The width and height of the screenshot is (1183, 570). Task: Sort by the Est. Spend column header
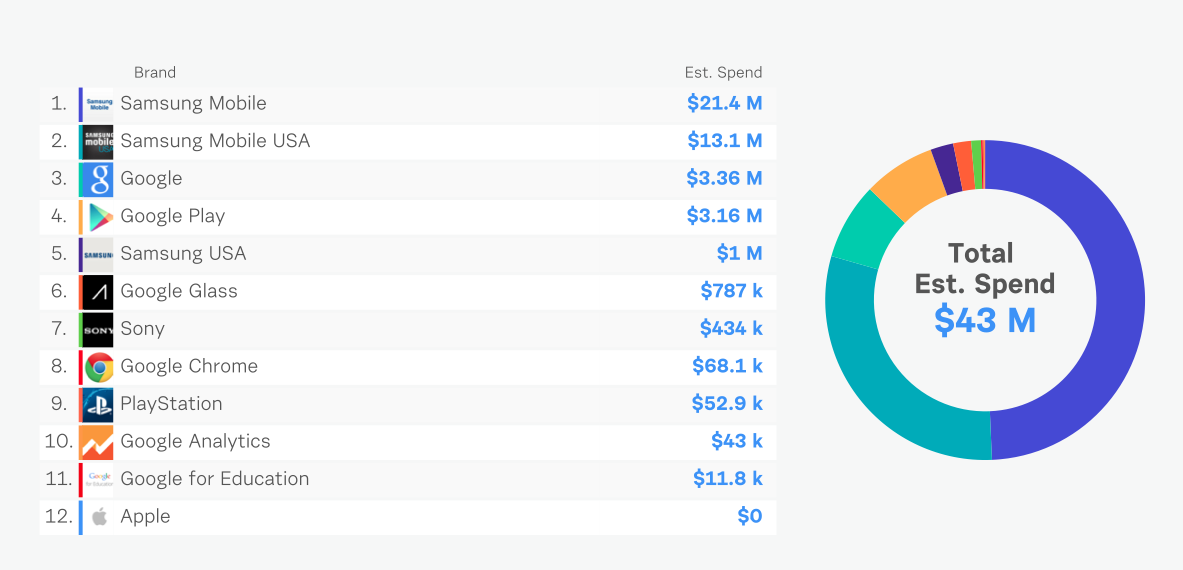coord(723,72)
